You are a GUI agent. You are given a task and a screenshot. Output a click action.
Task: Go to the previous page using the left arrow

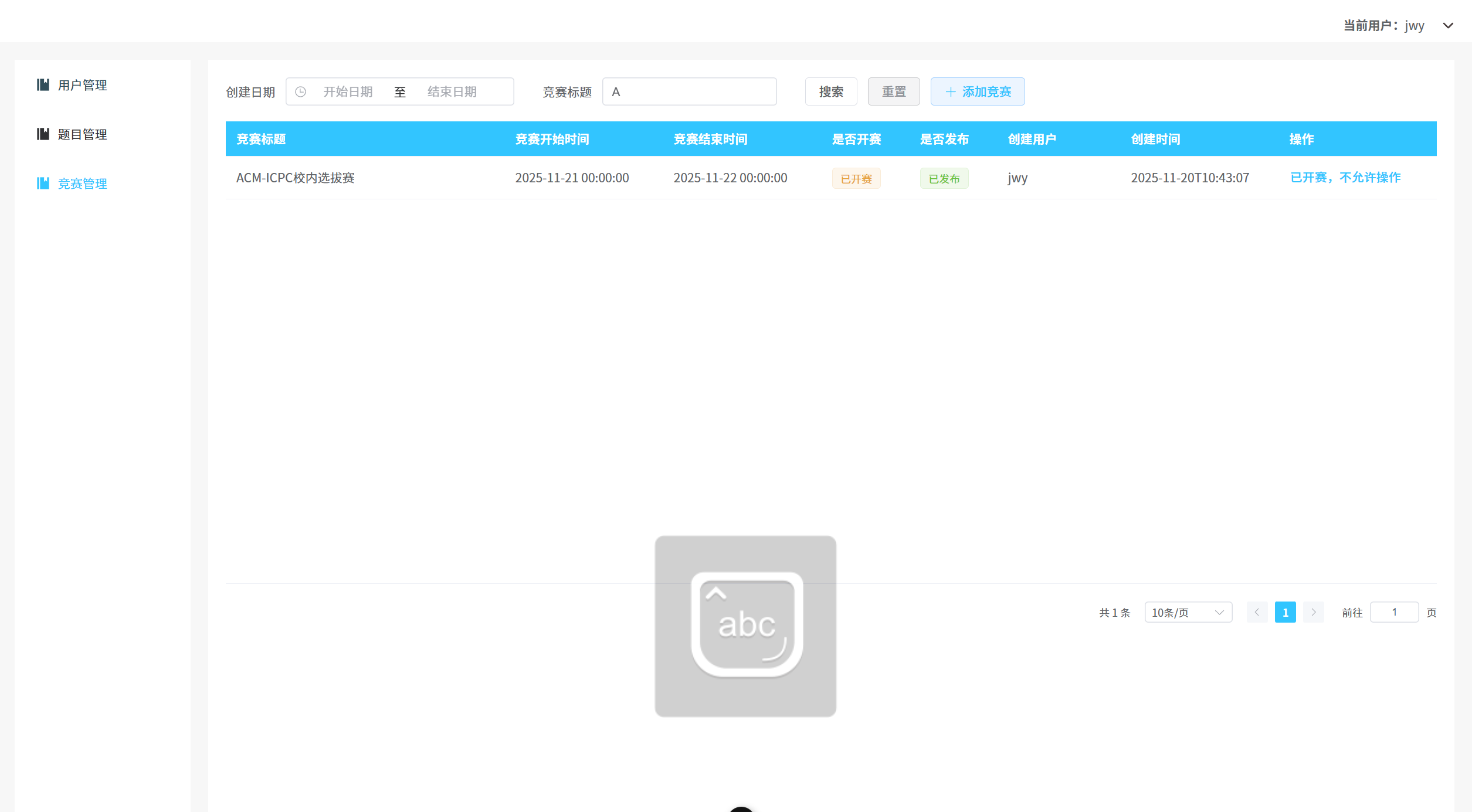click(x=1257, y=612)
